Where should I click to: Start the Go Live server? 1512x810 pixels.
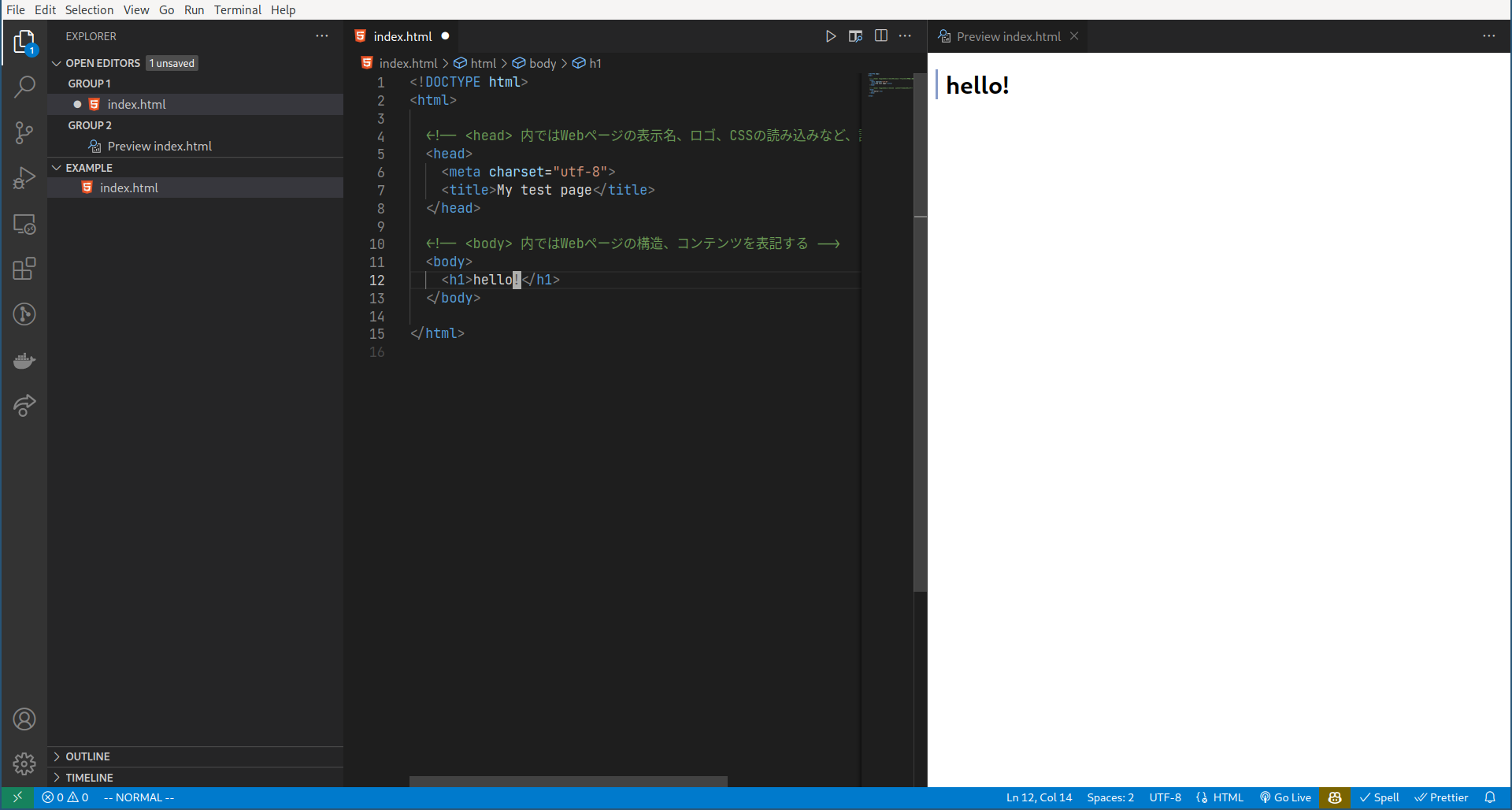(x=1285, y=797)
